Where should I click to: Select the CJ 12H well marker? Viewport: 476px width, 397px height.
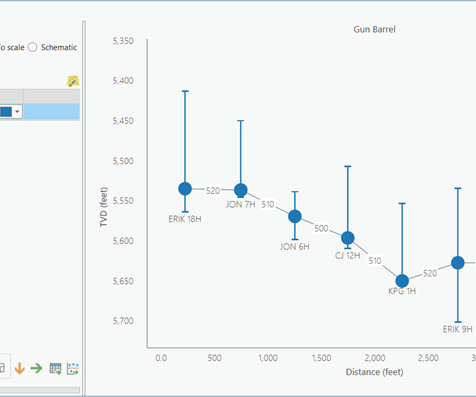[348, 238]
